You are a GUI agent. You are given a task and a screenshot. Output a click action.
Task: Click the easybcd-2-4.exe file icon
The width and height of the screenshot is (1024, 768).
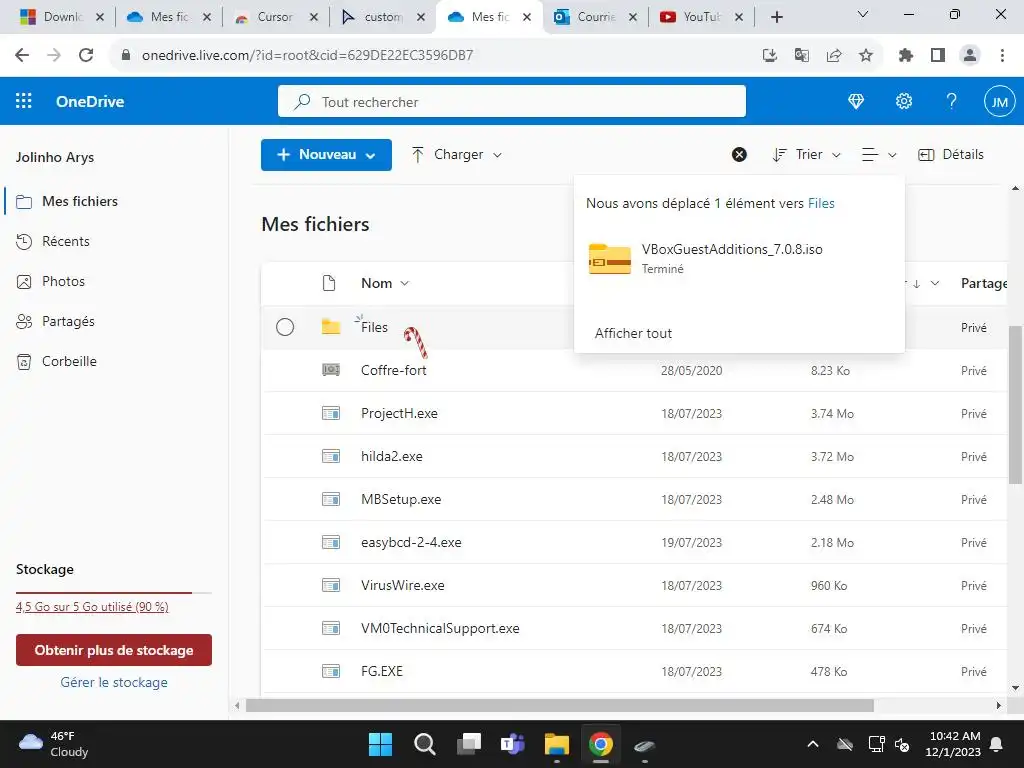[x=331, y=542]
